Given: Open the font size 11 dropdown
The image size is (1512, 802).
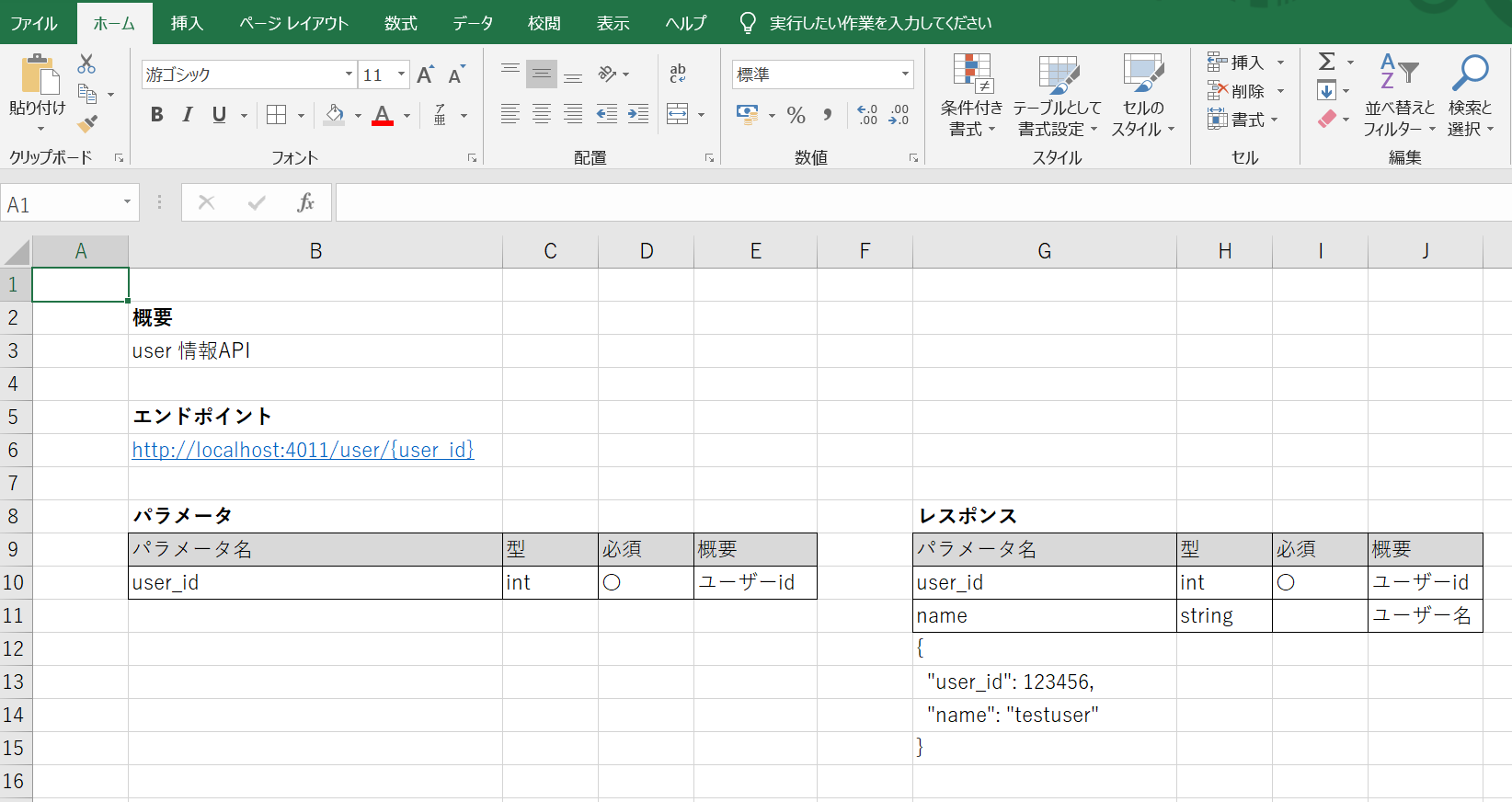Looking at the screenshot, I should pyautogui.click(x=401, y=74).
